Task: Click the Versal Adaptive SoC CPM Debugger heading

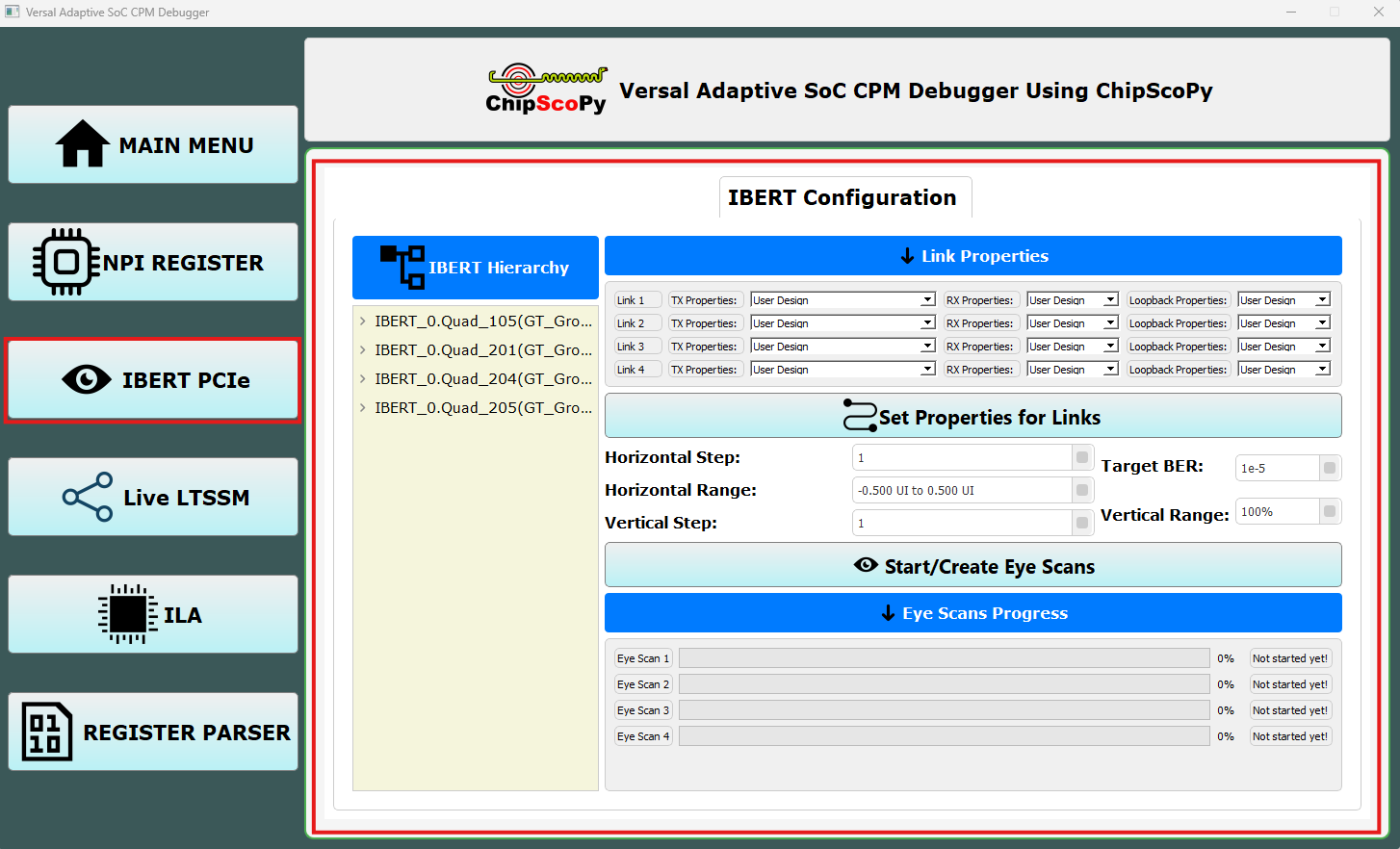Action: (x=916, y=90)
